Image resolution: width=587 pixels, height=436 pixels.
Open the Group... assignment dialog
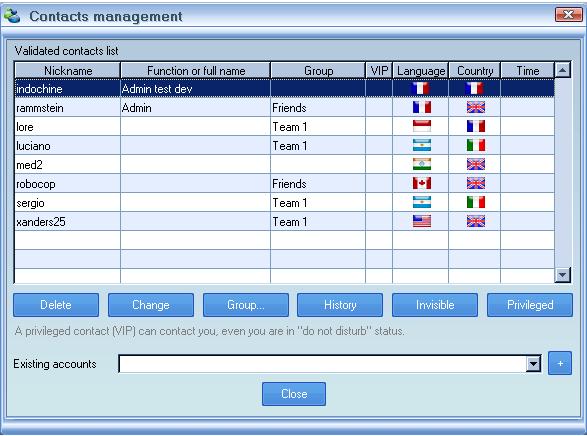tap(246, 305)
